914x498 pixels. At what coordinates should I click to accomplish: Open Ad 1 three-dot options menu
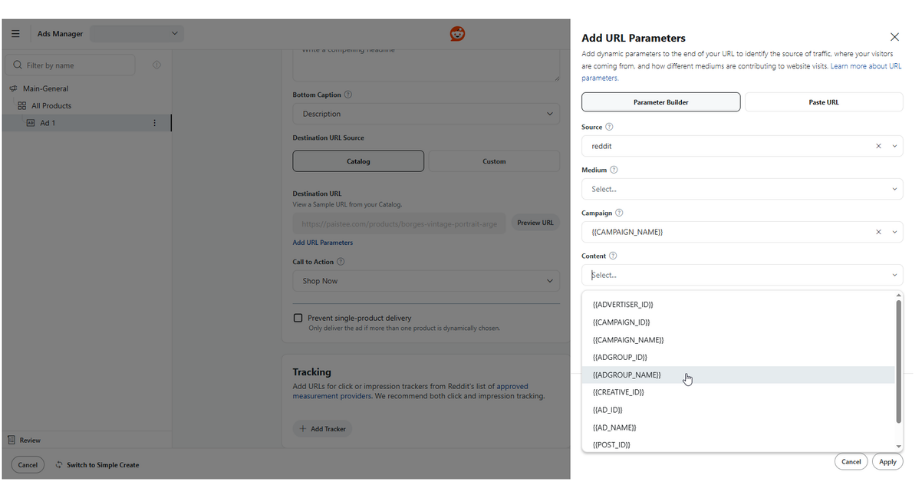[154, 123]
